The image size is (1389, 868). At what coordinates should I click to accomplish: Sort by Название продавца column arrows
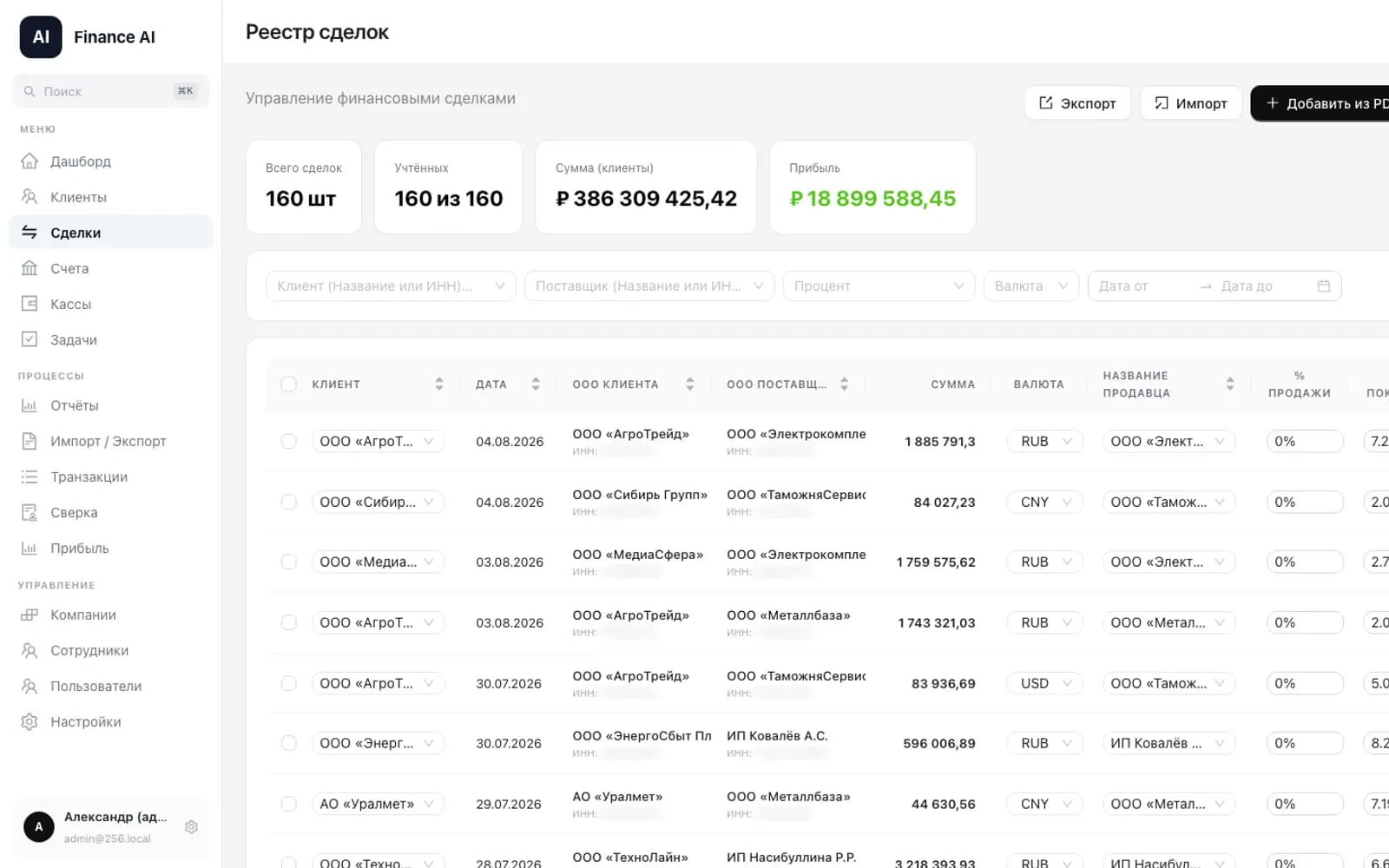point(1230,384)
